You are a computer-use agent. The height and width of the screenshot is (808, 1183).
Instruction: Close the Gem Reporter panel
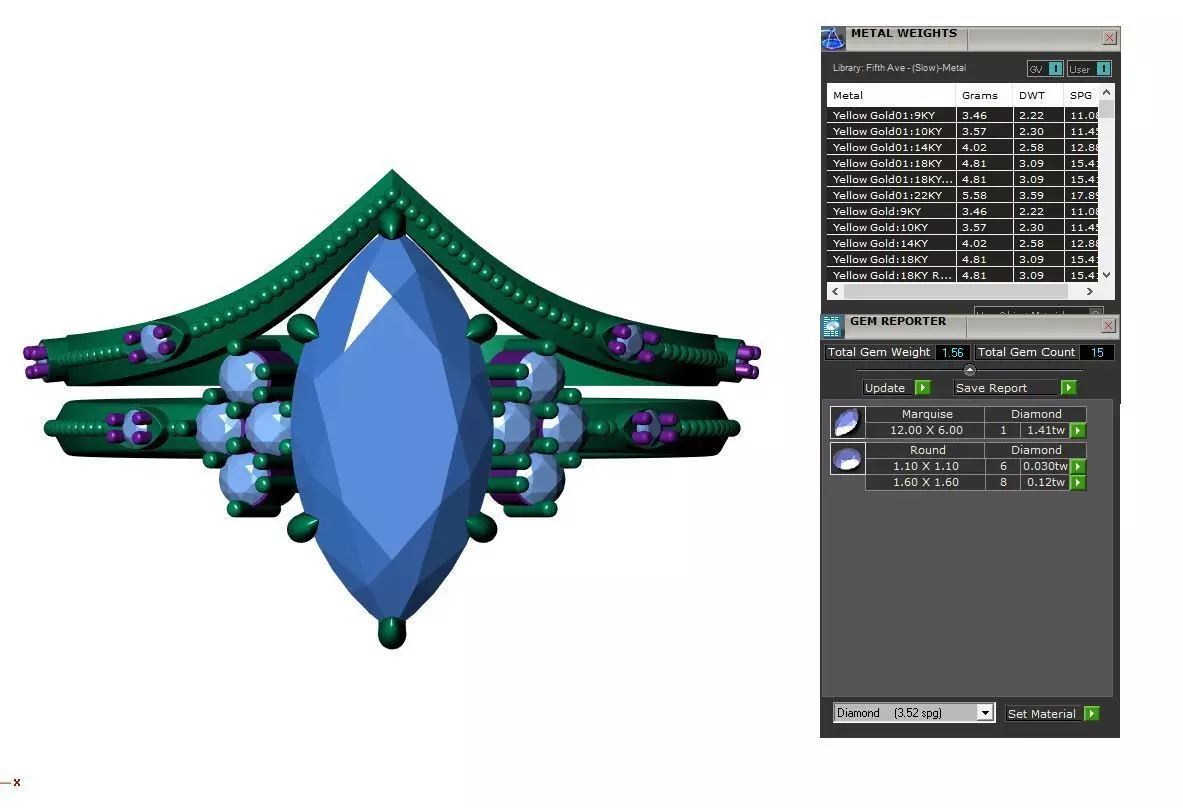click(1108, 326)
